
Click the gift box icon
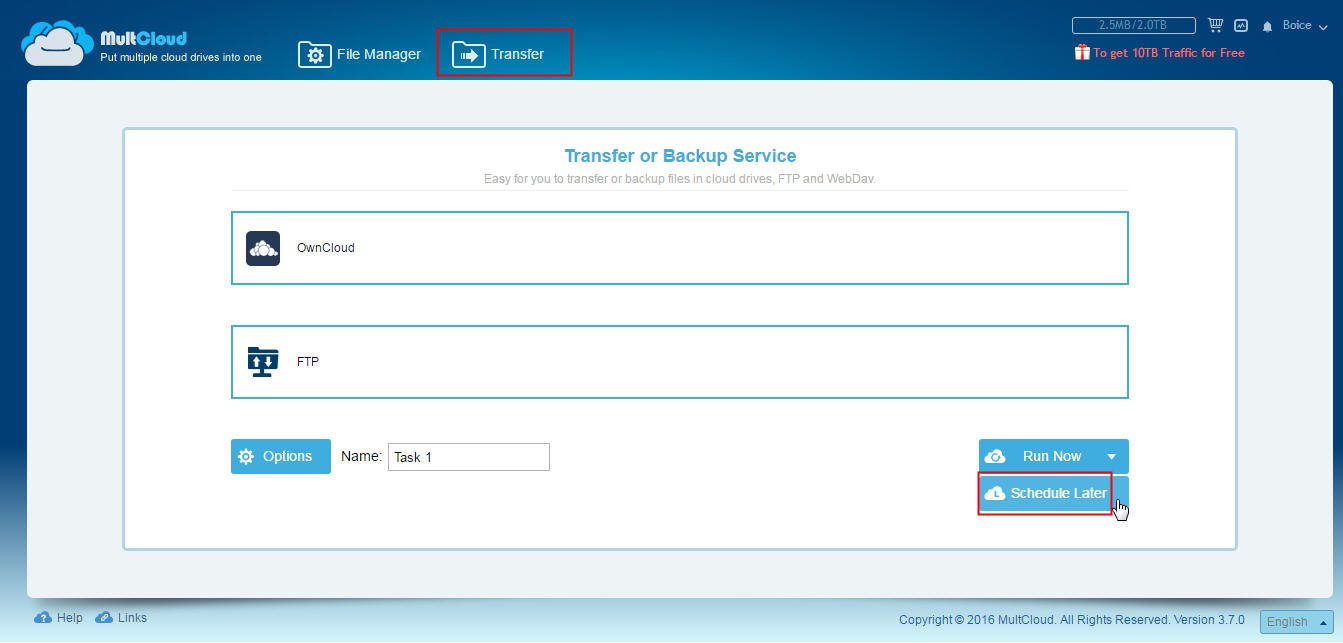tap(1082, 52)
